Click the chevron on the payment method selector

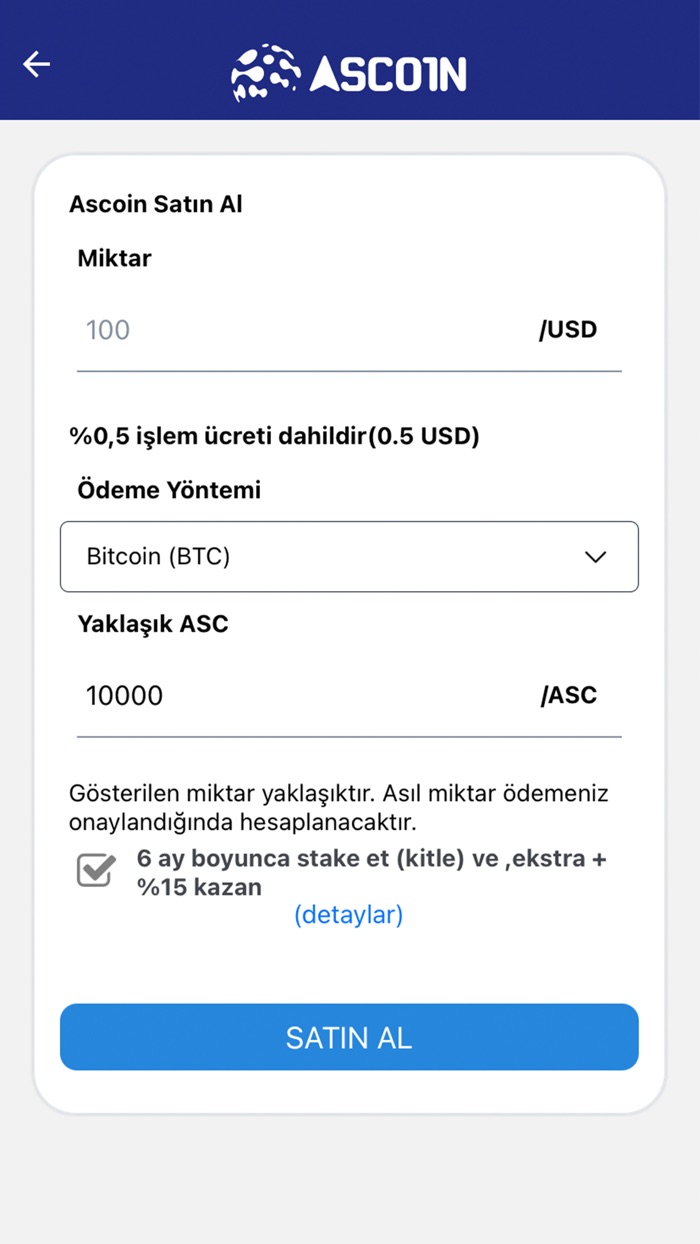tap(597, 557)
